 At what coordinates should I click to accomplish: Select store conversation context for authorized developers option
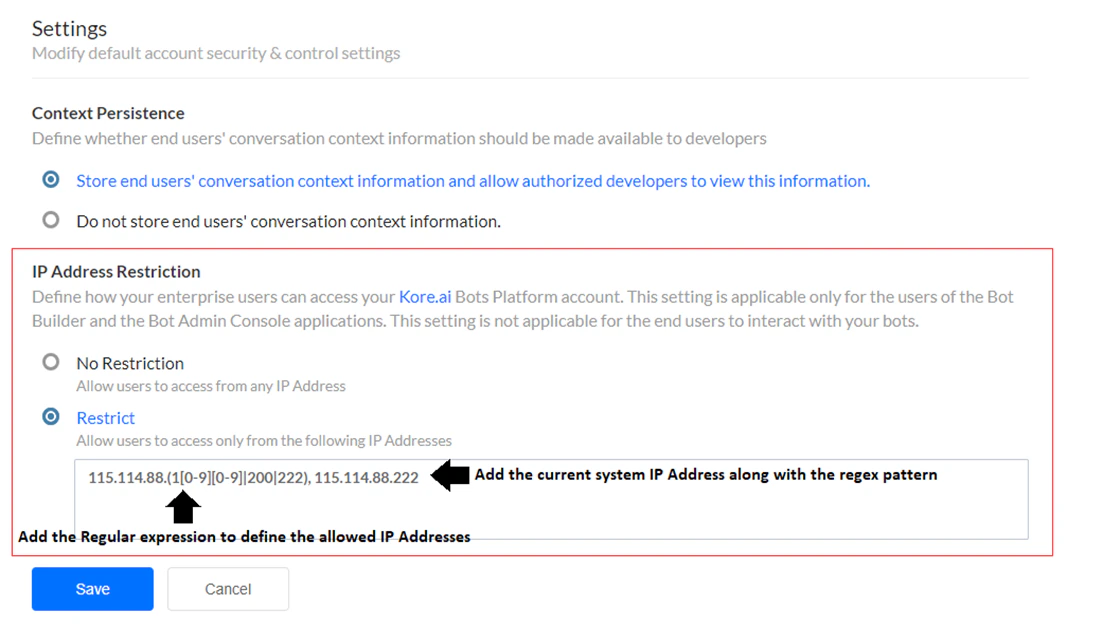click(50, 181)
